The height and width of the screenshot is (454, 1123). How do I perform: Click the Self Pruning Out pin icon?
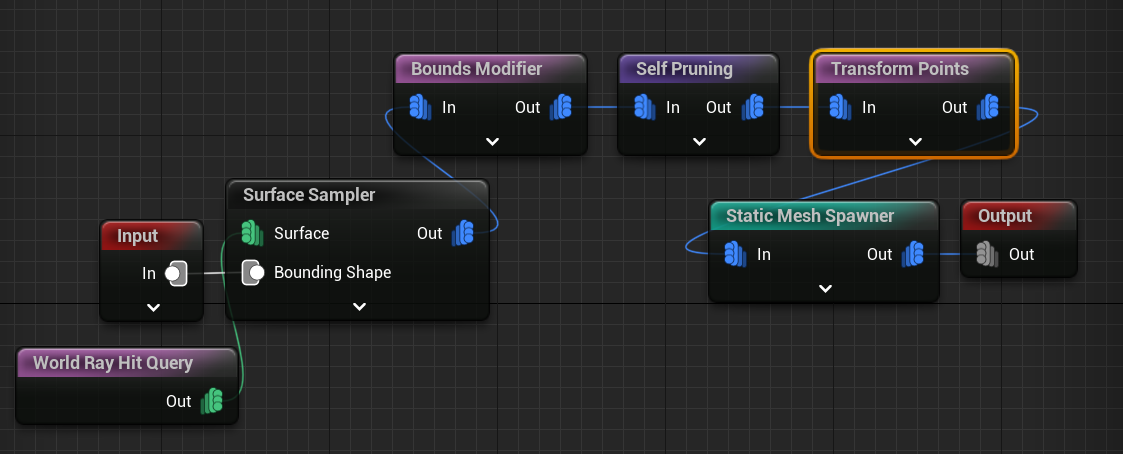coord(751,107)
